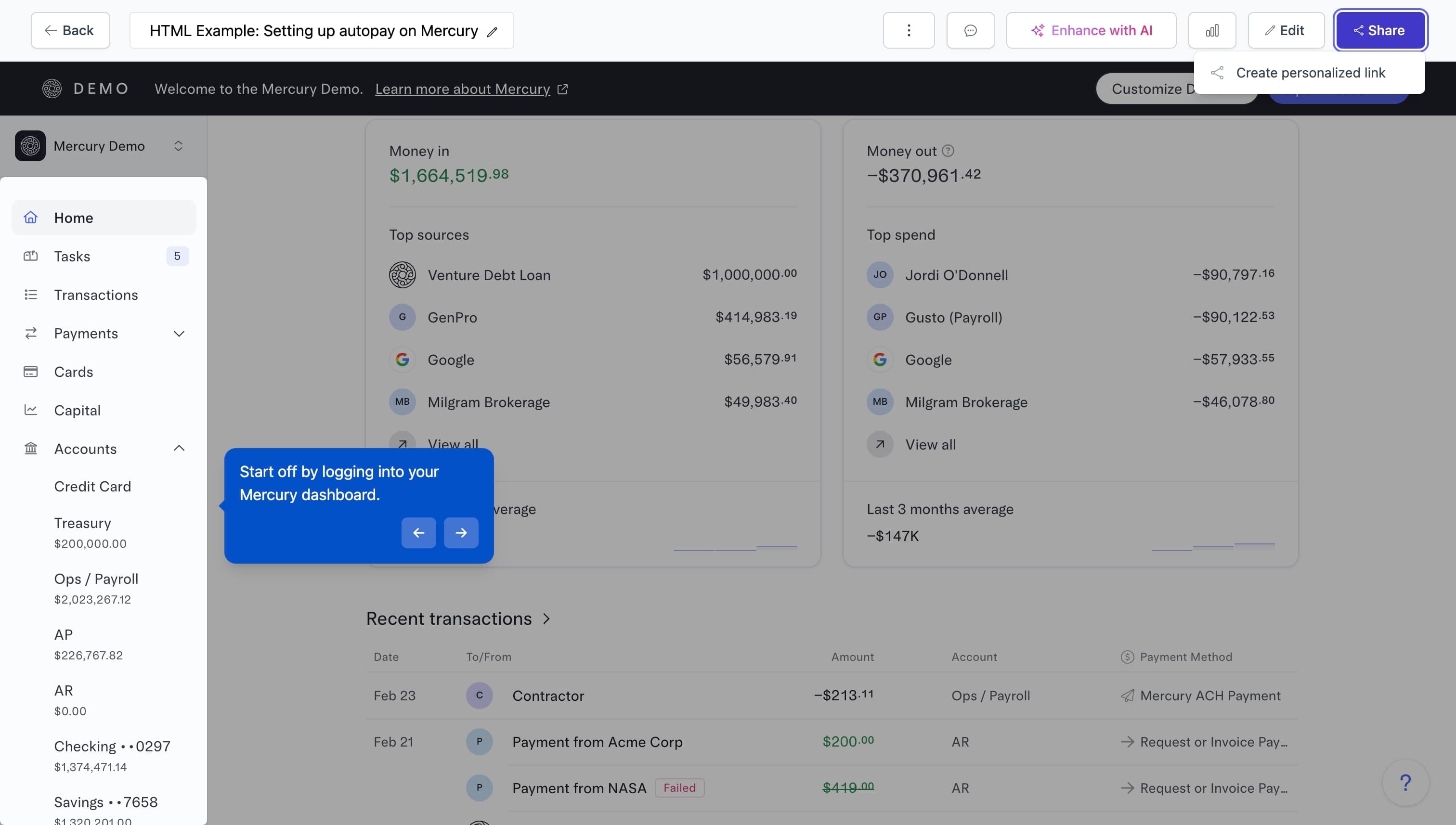Open the comments speech bubble icon
1456x825 pixels.
(x=970, y=31)
